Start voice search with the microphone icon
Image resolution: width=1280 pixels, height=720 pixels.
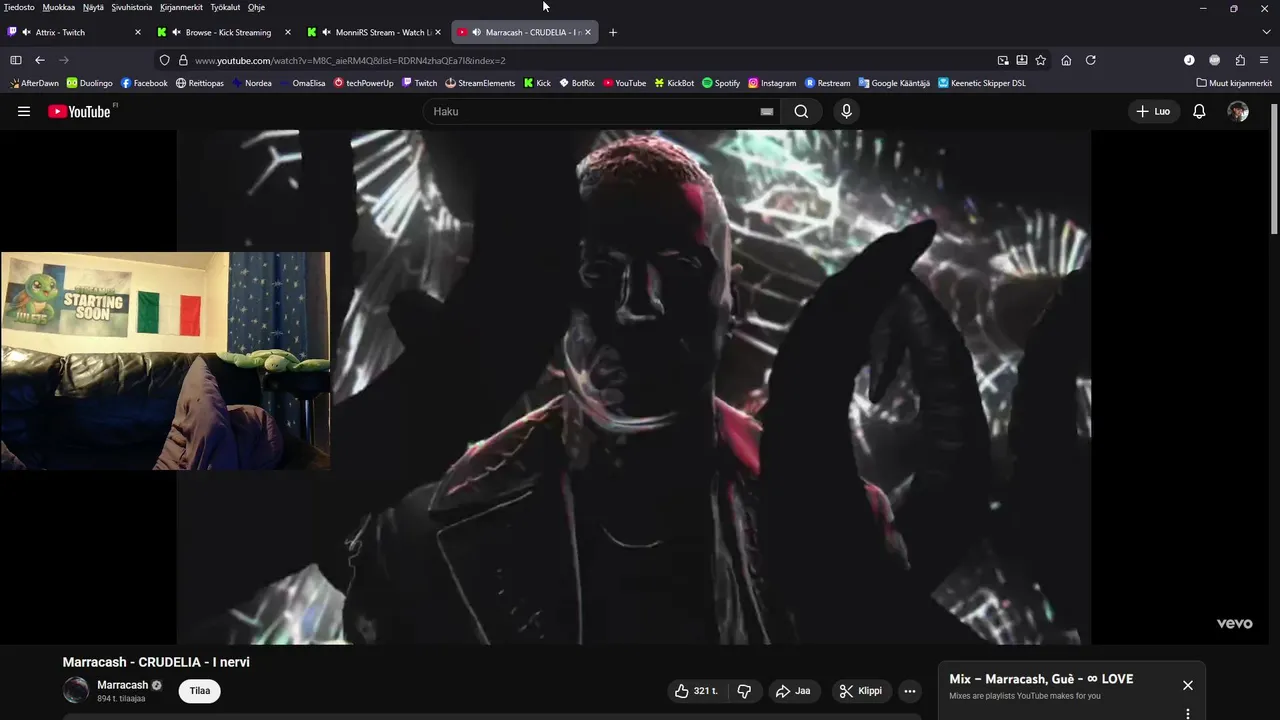(x=846, y=112)
